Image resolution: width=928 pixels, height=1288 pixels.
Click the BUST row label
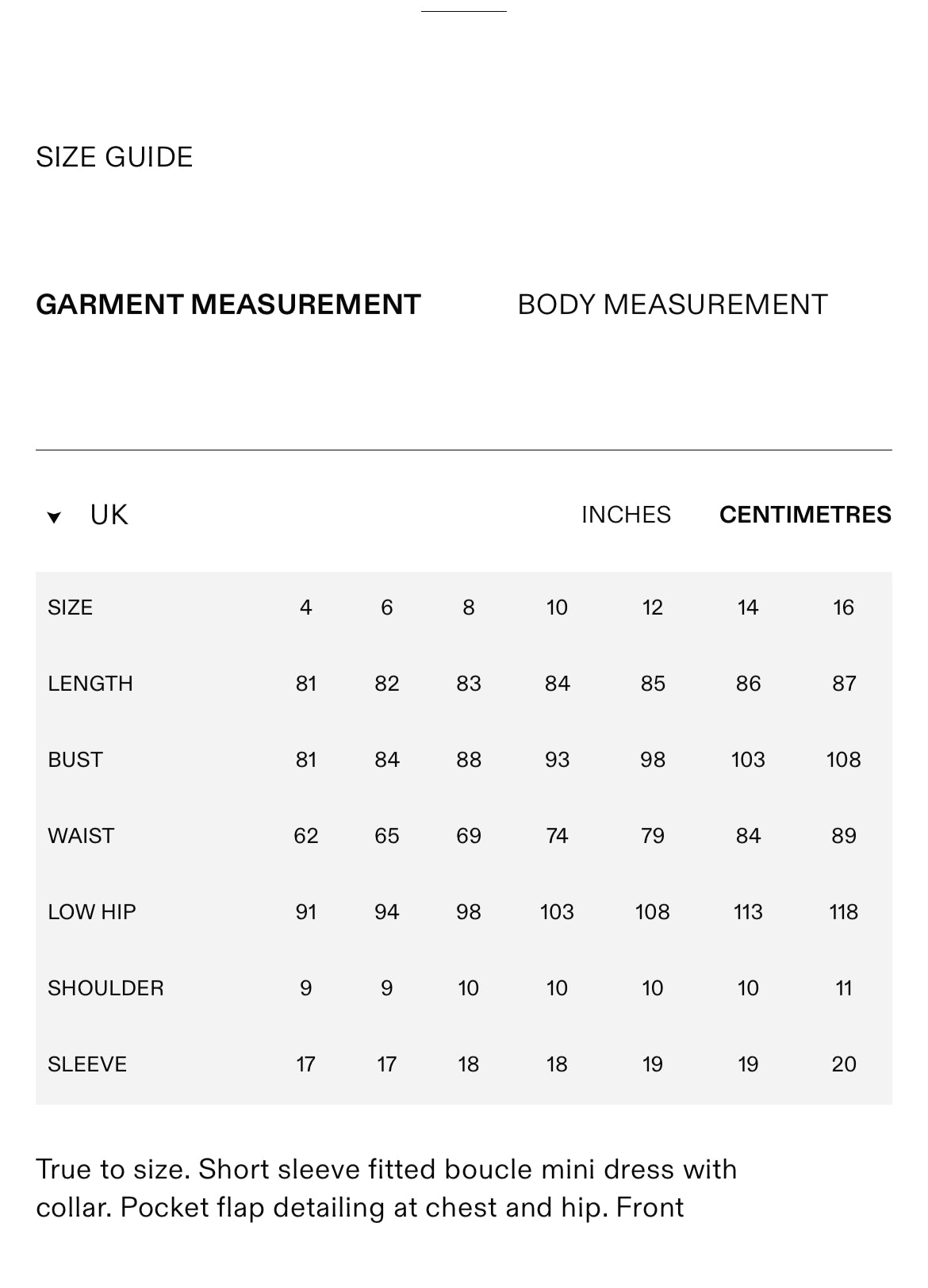(x=75, y=760)
